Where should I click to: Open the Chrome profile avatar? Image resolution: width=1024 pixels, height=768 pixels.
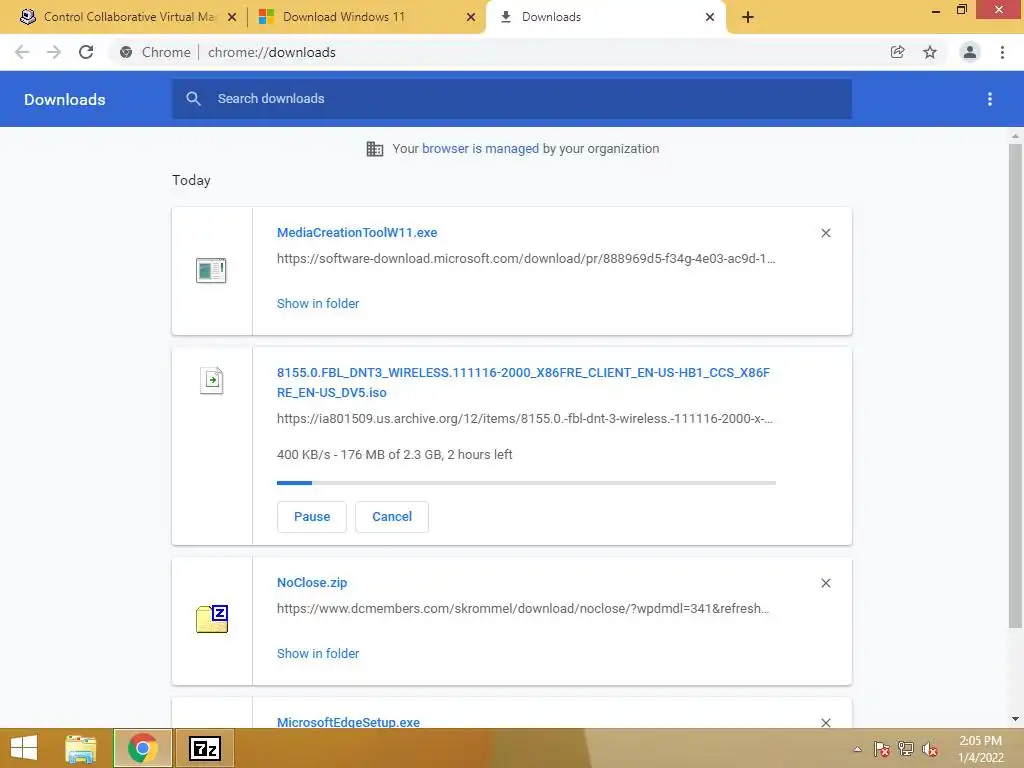point(970,52)
